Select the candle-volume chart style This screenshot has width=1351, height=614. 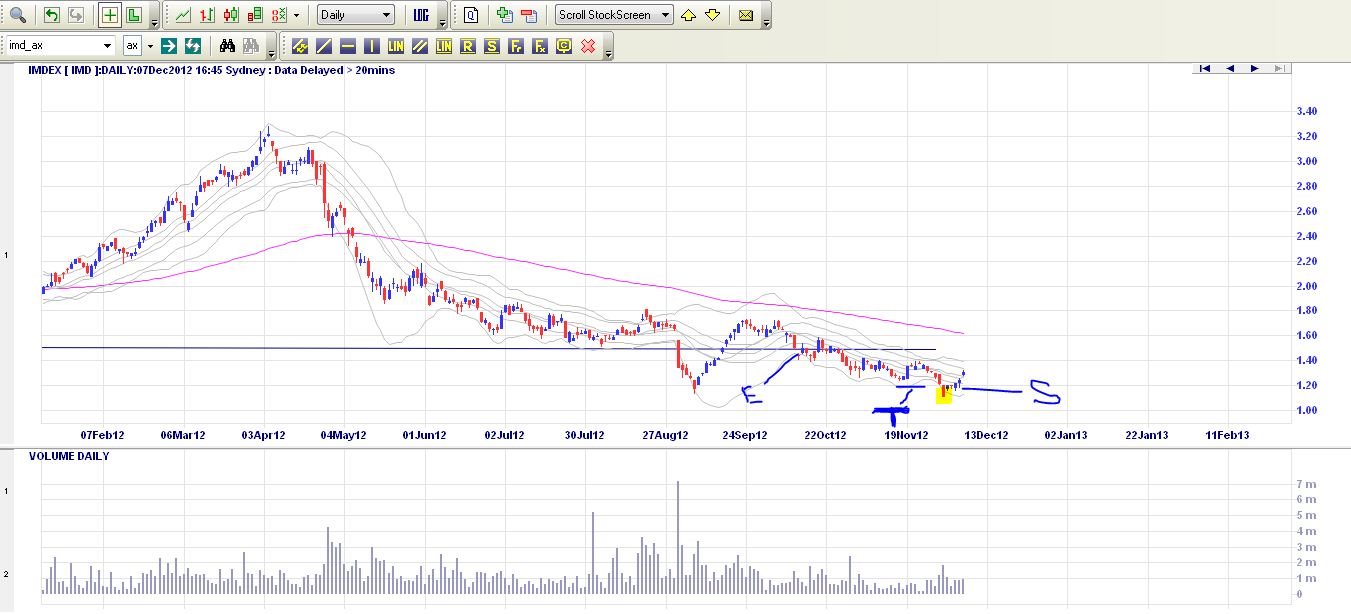255,15
